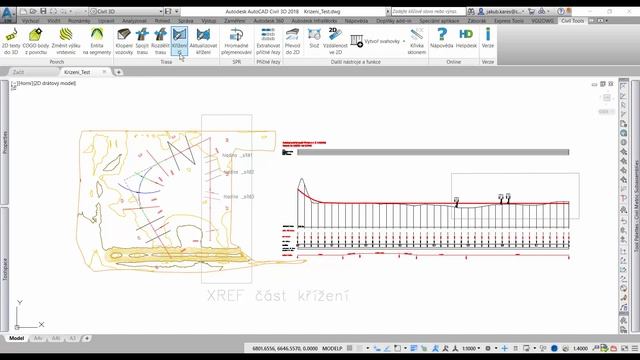Screen dimensions: 640x360
Task: Toggle grid display in status bar
Action: [x=350, y=348]
